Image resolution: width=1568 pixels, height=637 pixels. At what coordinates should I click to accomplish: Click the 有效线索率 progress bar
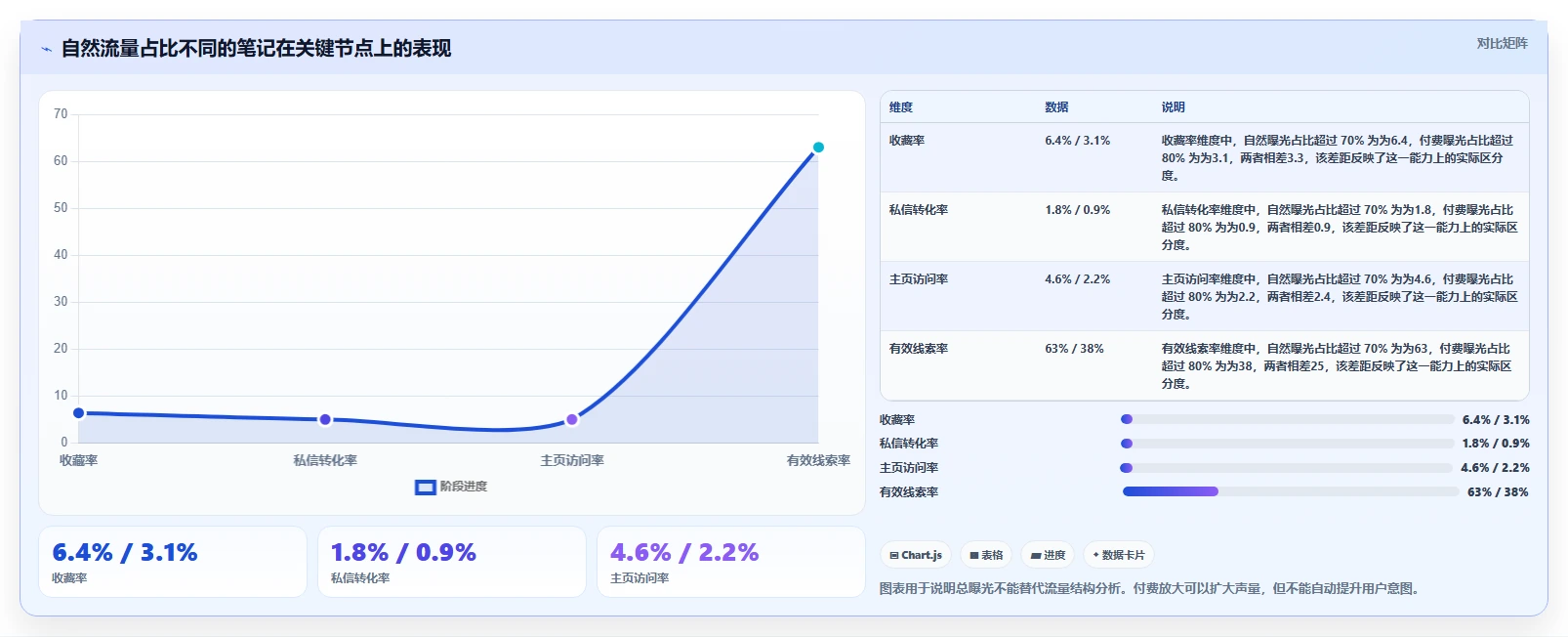[1291, 491]
